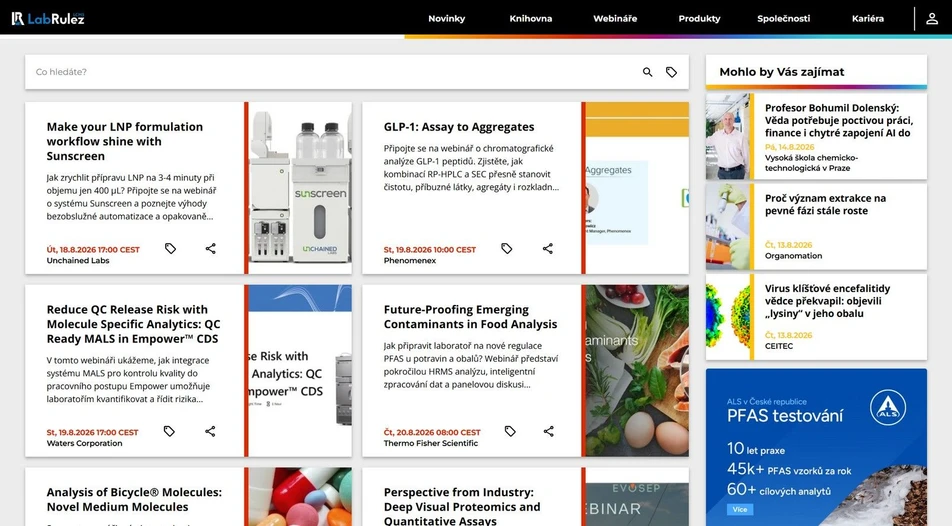Share the Sunscreen LNP webinar card
952x526 pixels.
(x=210, y=248)
